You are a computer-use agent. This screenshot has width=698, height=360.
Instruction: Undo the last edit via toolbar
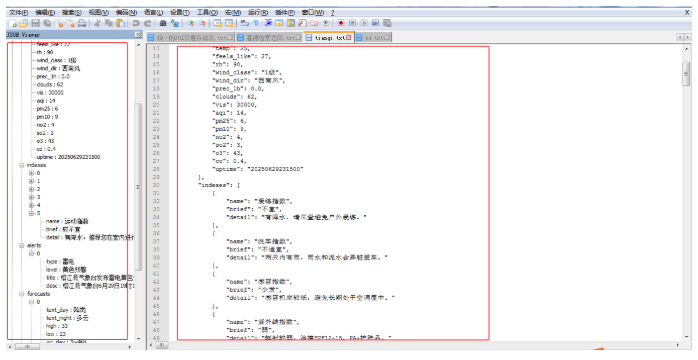point(136,23)
